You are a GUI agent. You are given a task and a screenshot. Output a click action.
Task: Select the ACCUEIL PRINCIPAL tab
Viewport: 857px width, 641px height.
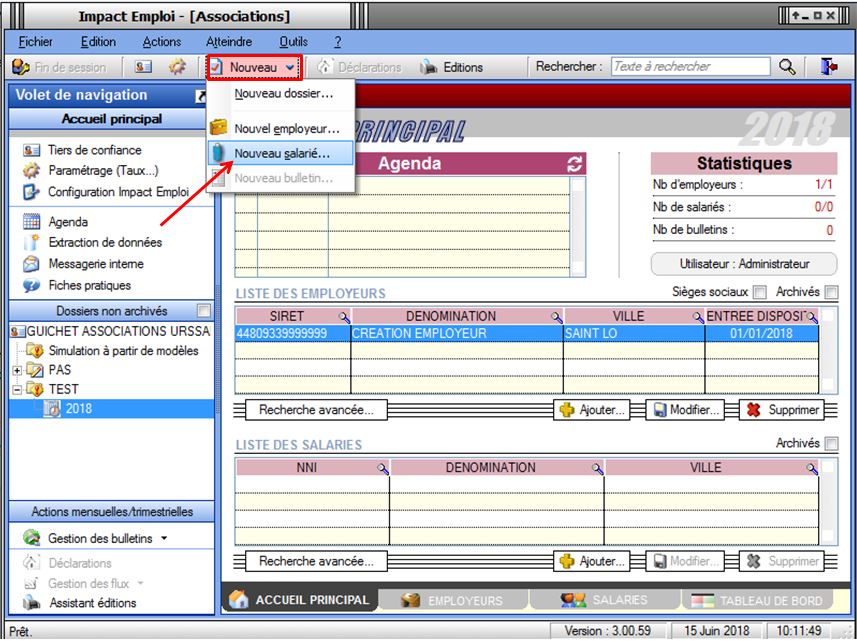click(300, 599)
